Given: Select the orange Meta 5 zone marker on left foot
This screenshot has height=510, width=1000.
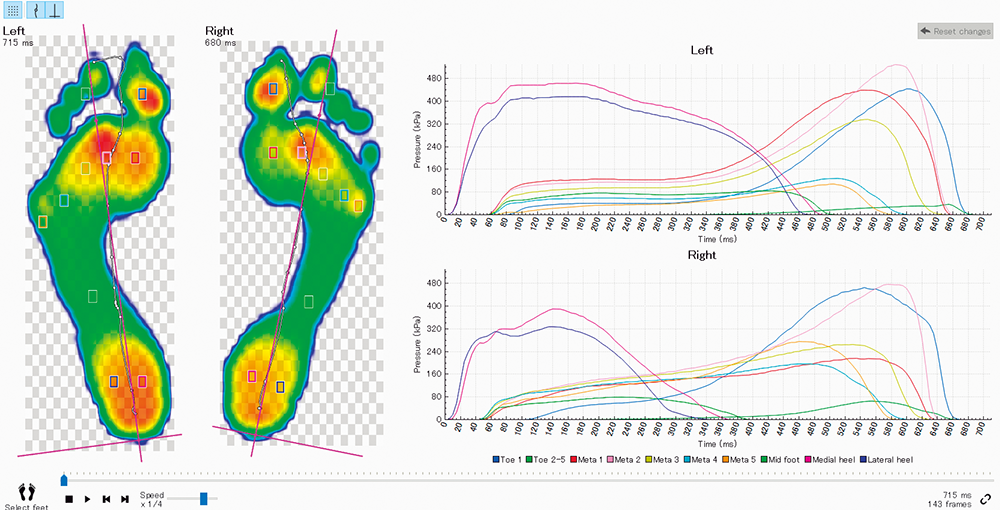Looking at the screenshot, I should (x=43, y=221).
